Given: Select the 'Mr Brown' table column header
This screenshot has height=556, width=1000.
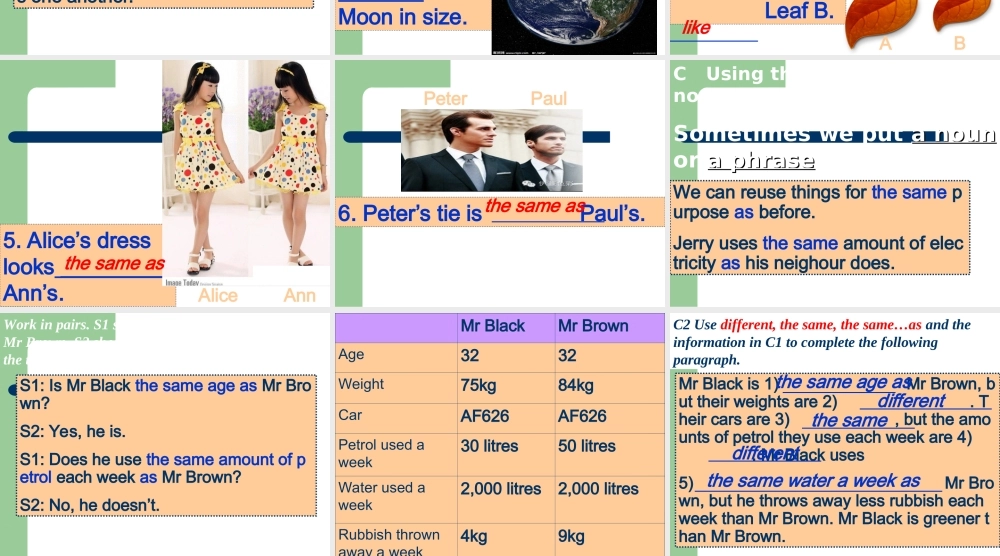Looking at the screenshot, I should click(x=593, y=326).
